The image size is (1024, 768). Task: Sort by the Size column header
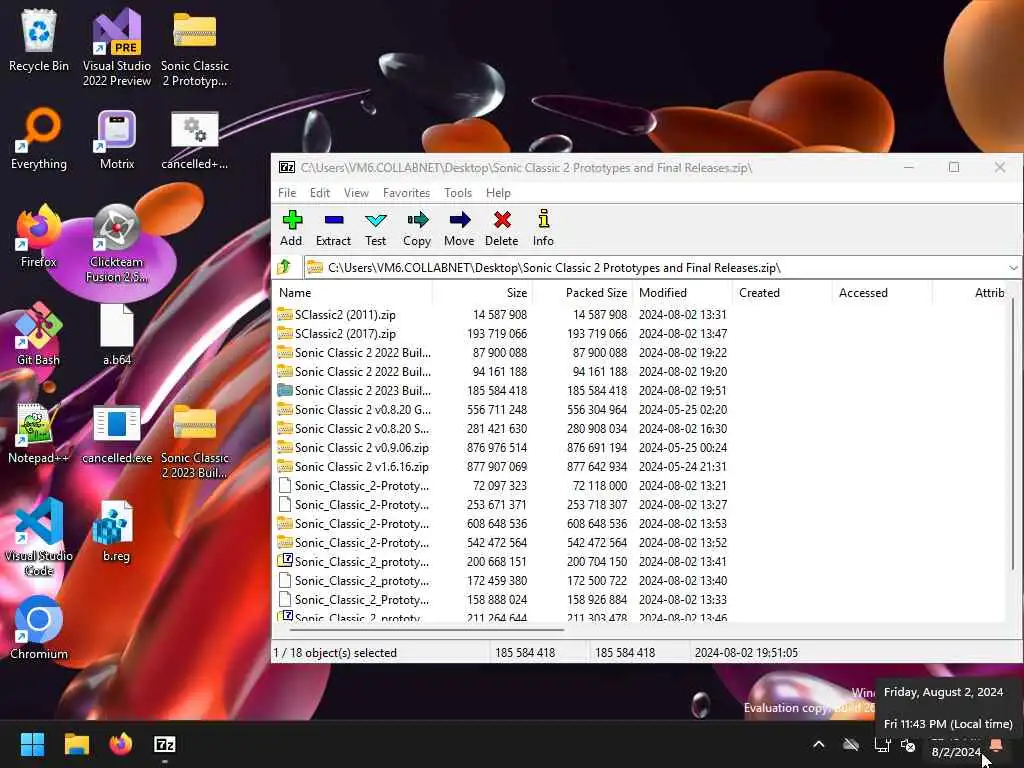(x=482, y=293)
